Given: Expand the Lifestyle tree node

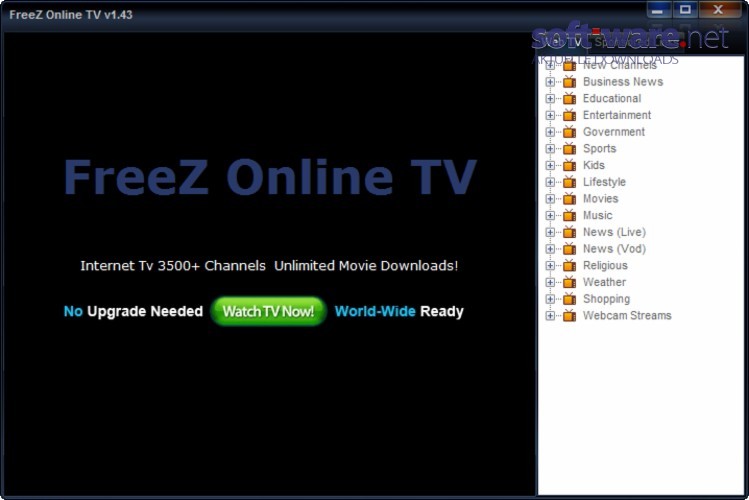Looking at the screenshot, I should point(550,182).
